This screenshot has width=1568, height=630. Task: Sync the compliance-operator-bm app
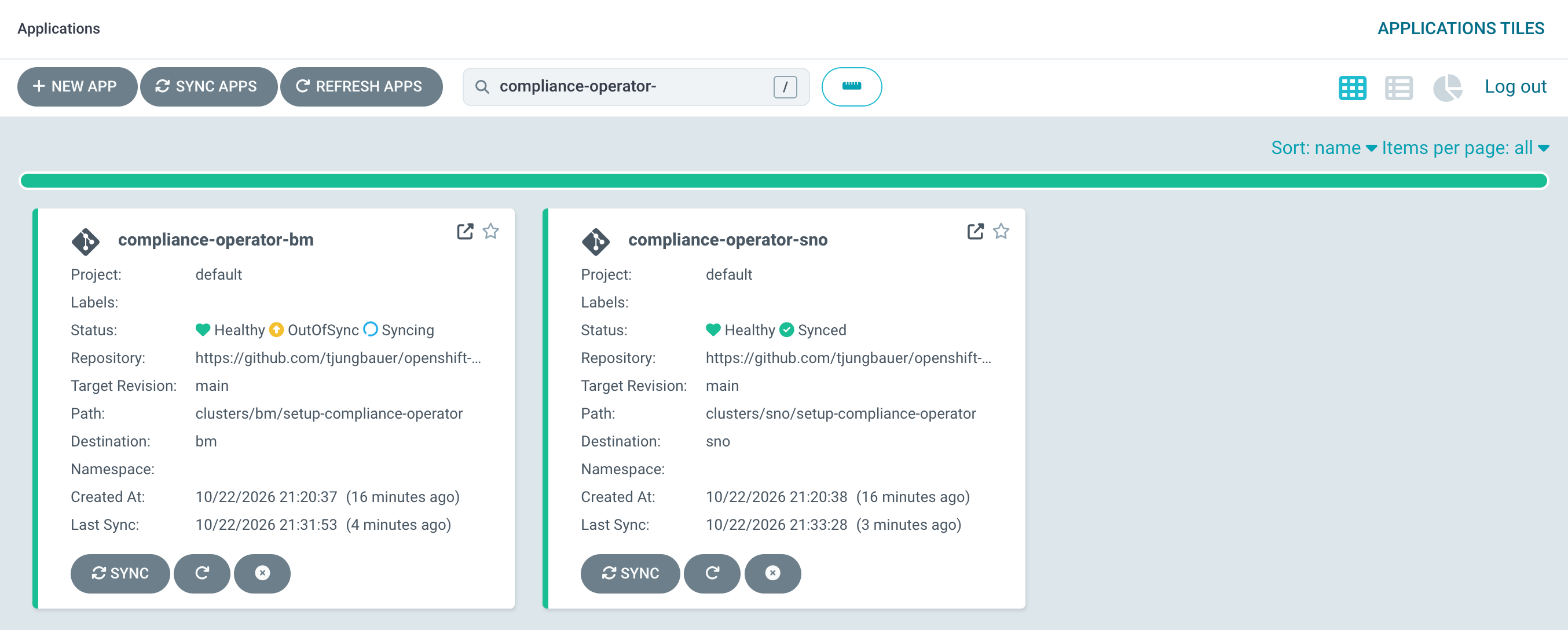(120, 574)
